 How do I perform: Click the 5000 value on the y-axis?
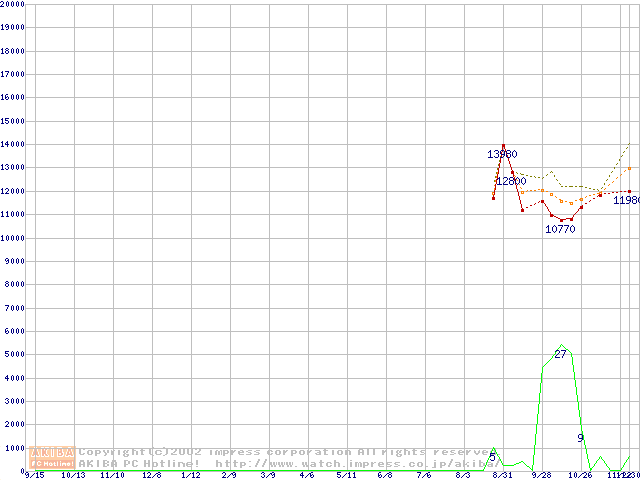(11, 355)
